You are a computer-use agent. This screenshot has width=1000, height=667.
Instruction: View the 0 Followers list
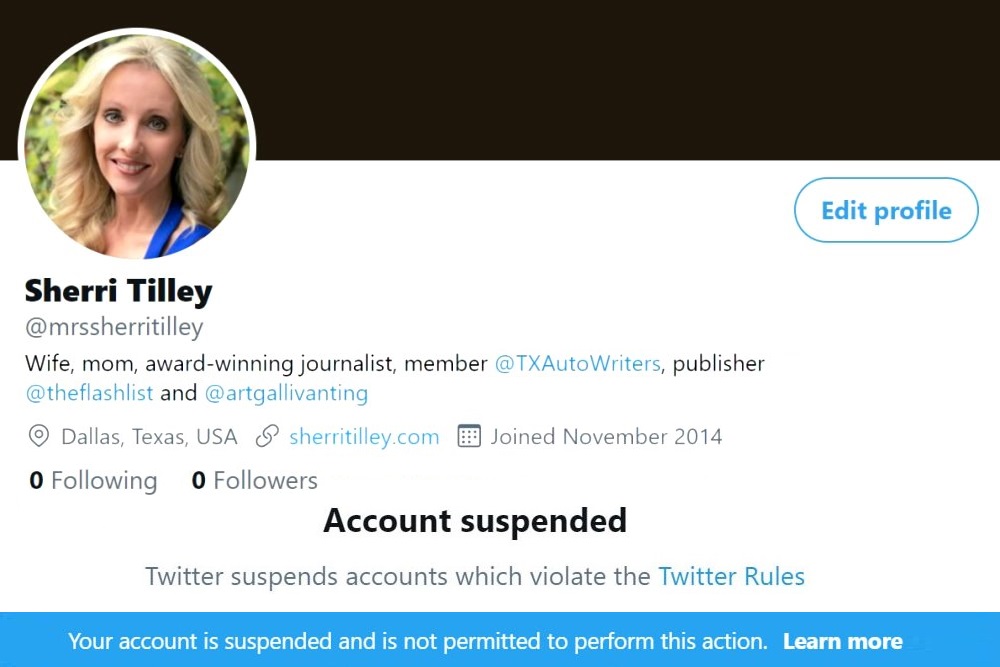255,481
